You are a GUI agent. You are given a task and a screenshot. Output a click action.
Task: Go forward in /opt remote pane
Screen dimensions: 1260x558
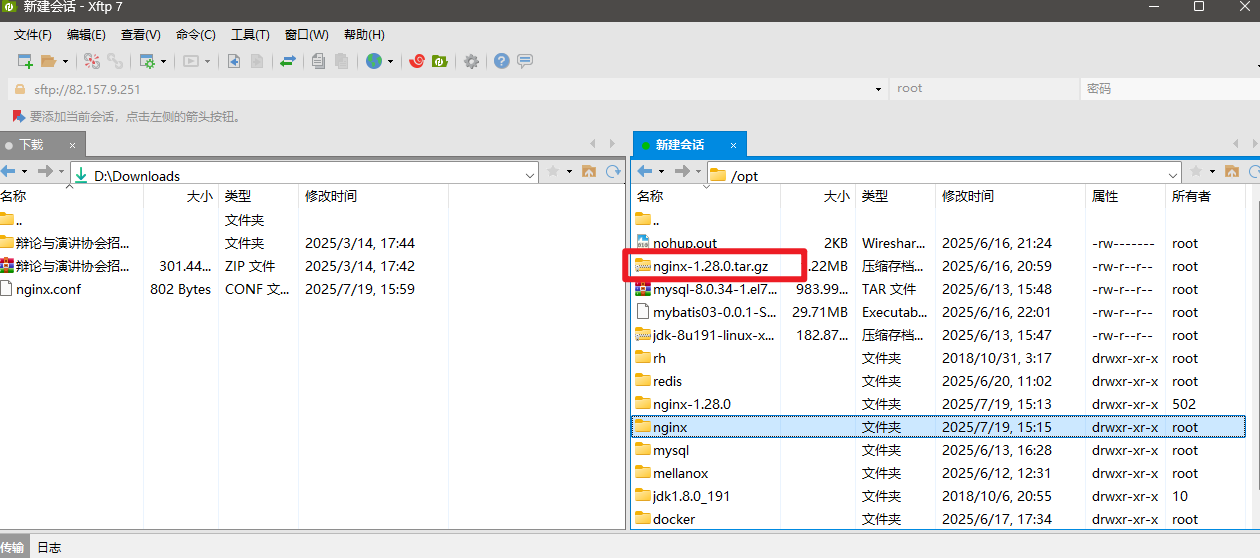[x=681, y=172]
